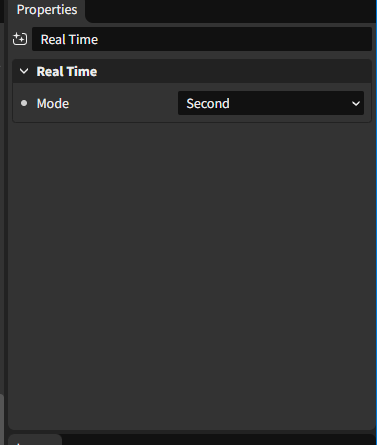Focus the Real Time node name field
This screenshot has width=377, height=445.
(x=202, y=39)
